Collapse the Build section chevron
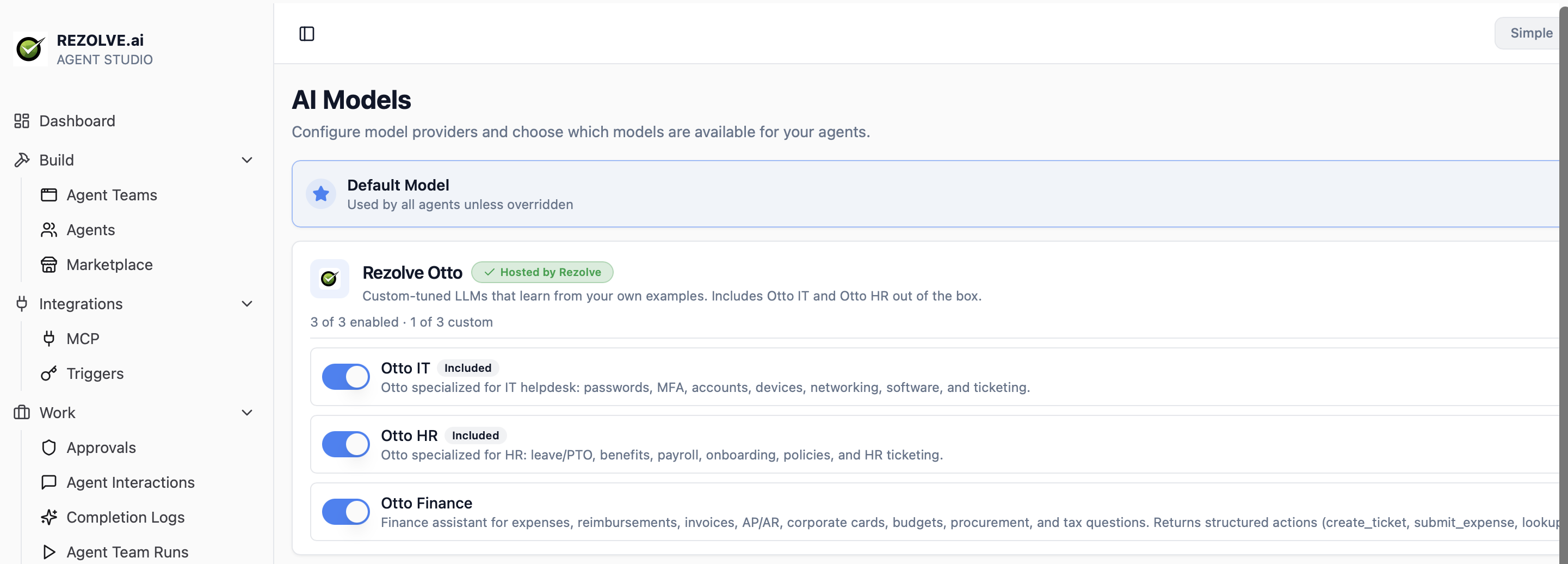The height and width of the screenshot is (564, 1568). pyautogui.click(x=247, y=160)
